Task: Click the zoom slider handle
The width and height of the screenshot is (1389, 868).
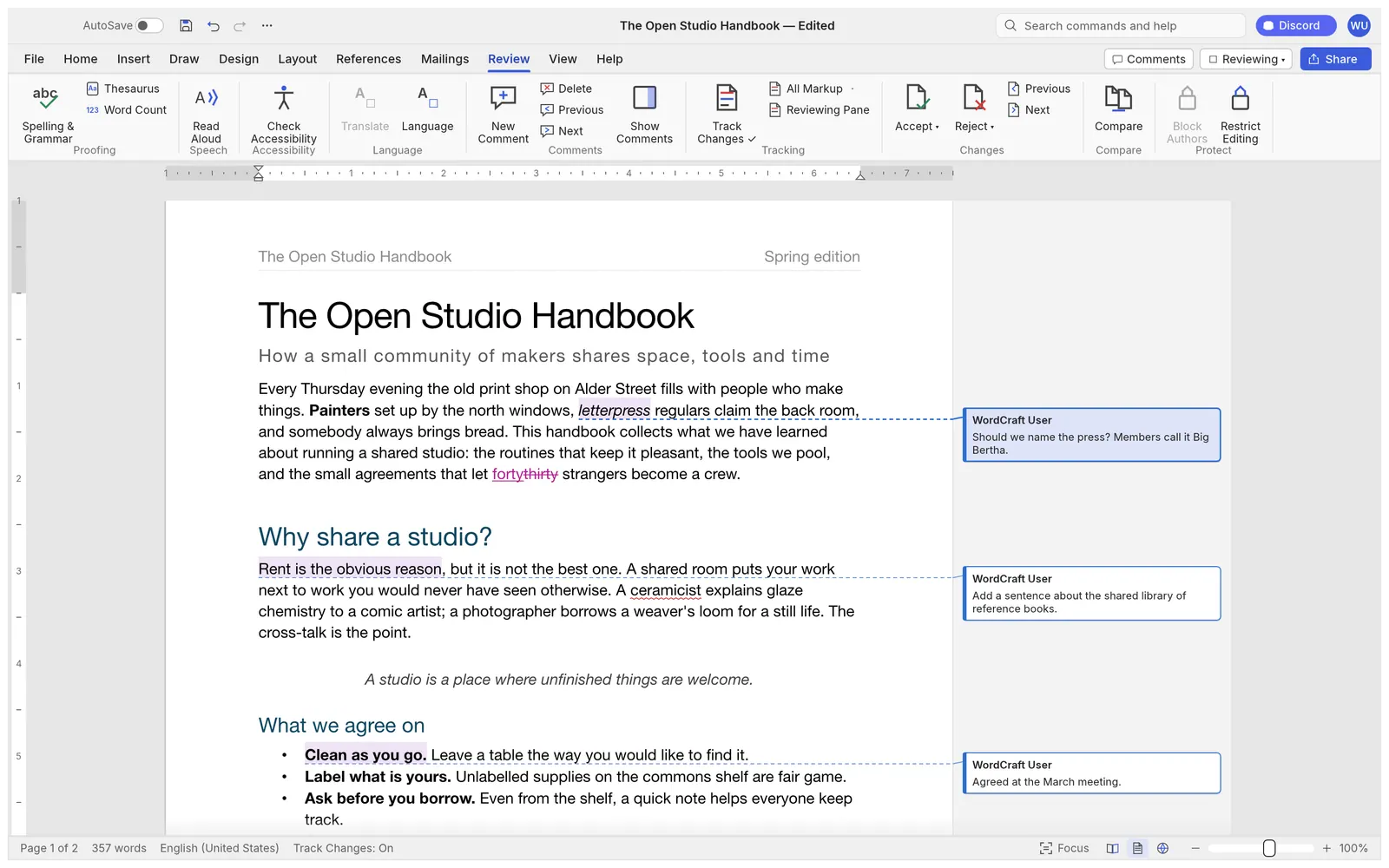Action: pyautogui.click(x=1269, y=848)
